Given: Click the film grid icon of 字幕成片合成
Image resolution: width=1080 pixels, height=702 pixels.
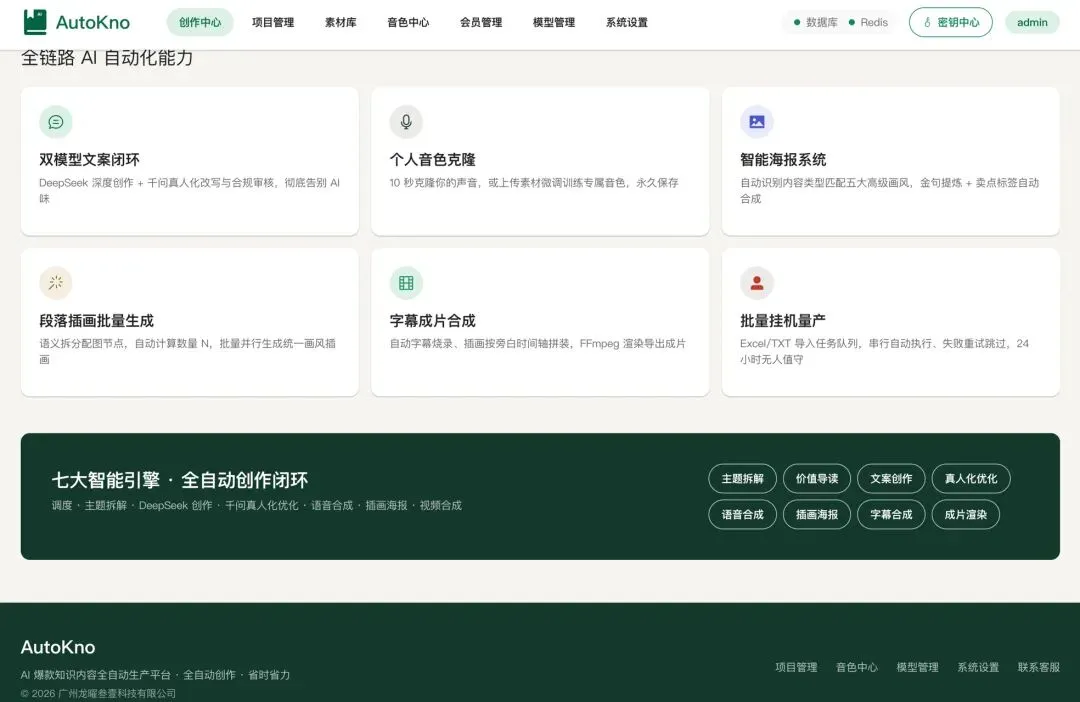Looking at the screenshot, I should click(406, 282).
